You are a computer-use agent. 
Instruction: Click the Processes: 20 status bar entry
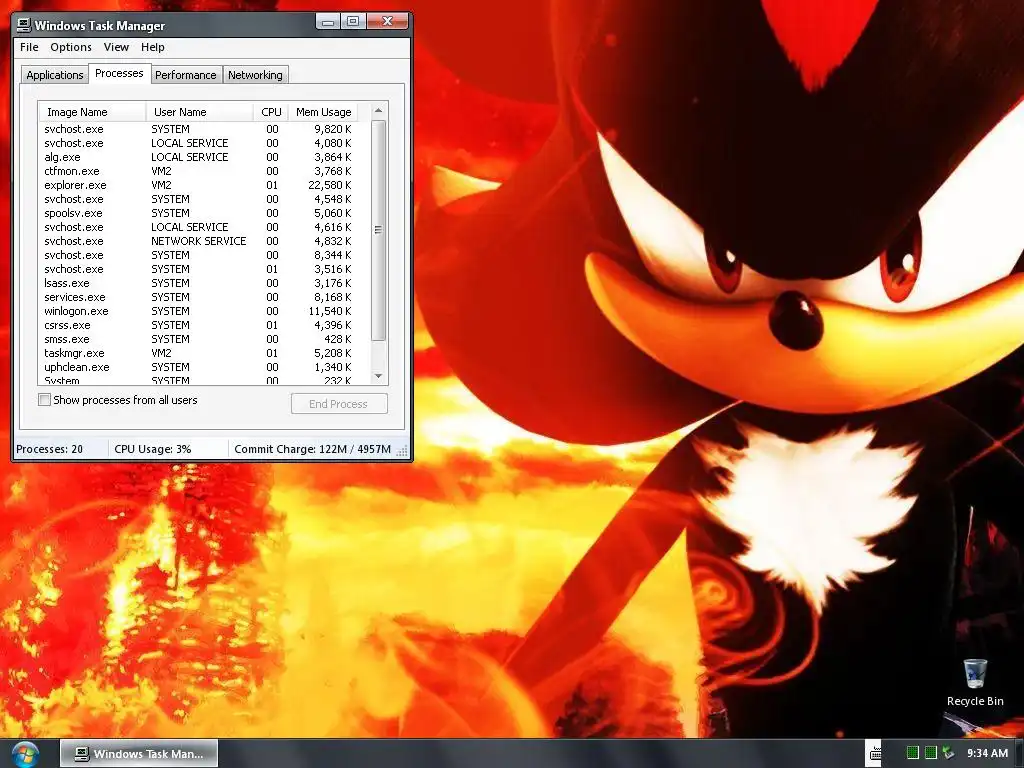pos(50,449)
